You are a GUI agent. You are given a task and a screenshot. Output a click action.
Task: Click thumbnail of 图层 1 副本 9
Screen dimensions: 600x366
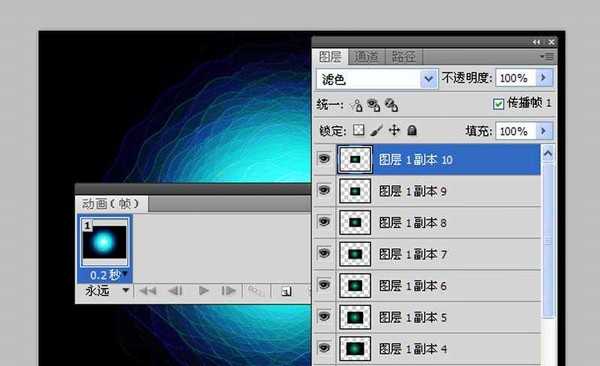coord(355,191)
